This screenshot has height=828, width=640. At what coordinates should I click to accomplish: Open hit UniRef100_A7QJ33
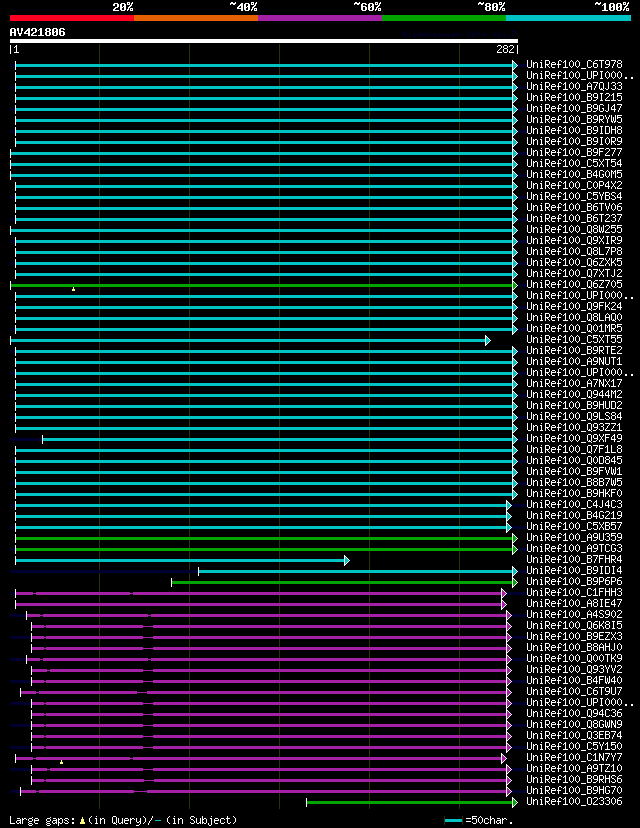pyautogui.click(x=574, y=87)
